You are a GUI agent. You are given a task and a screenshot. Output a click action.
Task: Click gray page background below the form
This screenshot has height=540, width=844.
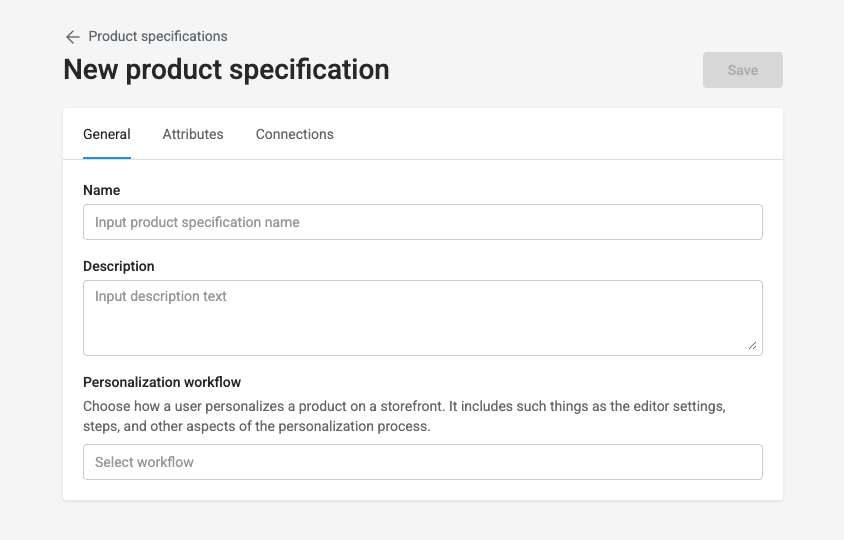click(422, 521)
